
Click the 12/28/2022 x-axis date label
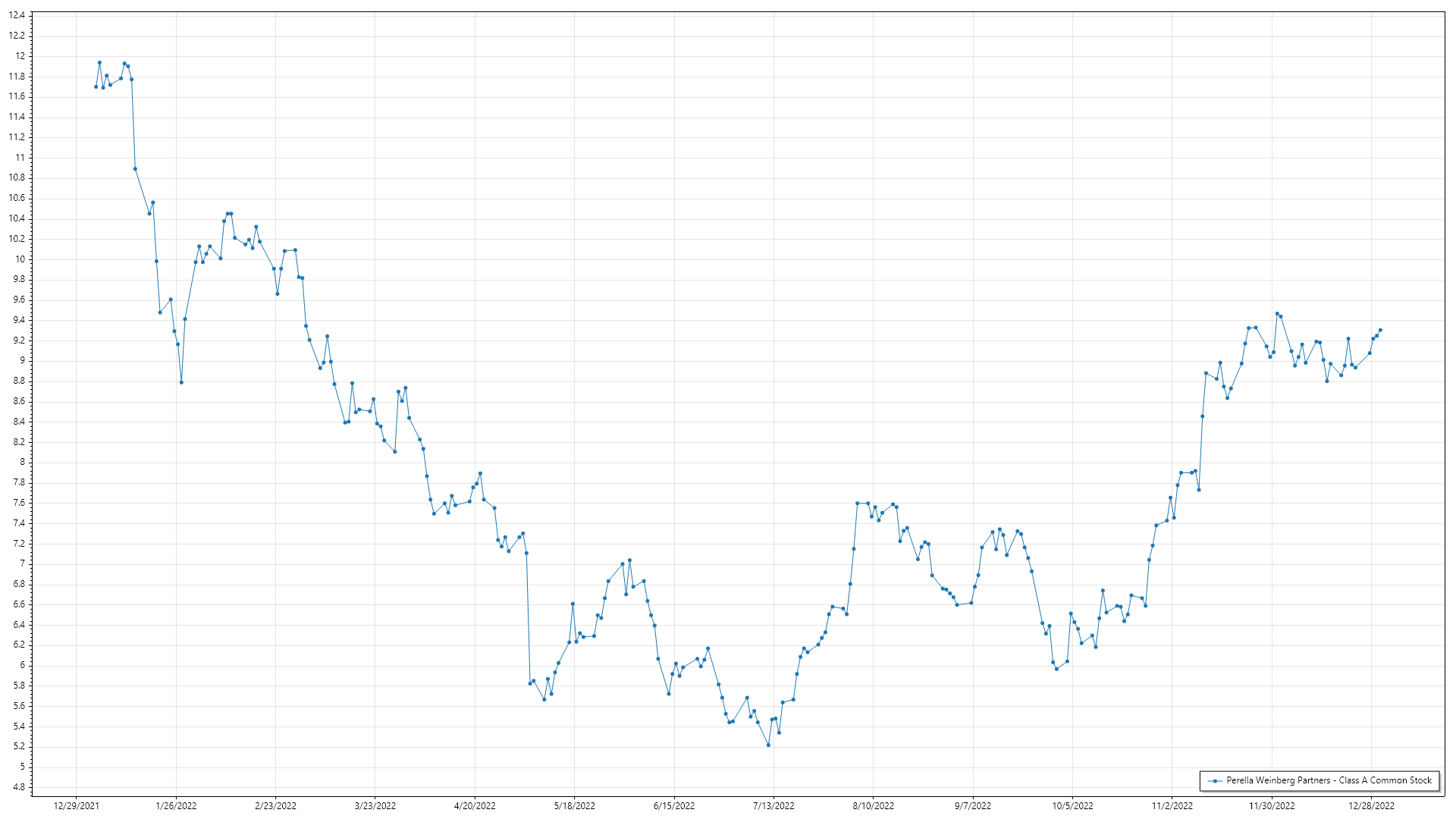click(x=1371, y=806)
